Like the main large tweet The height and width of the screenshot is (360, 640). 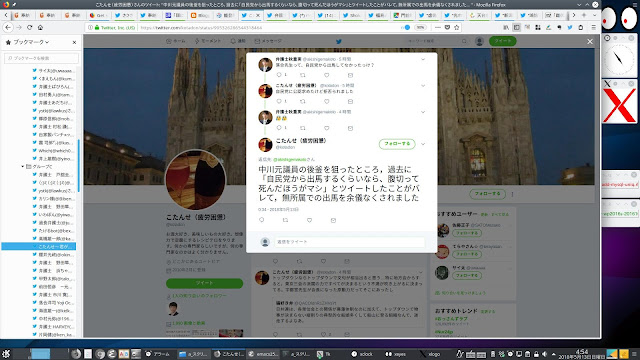pyautogui.click(x=309, y=220)
